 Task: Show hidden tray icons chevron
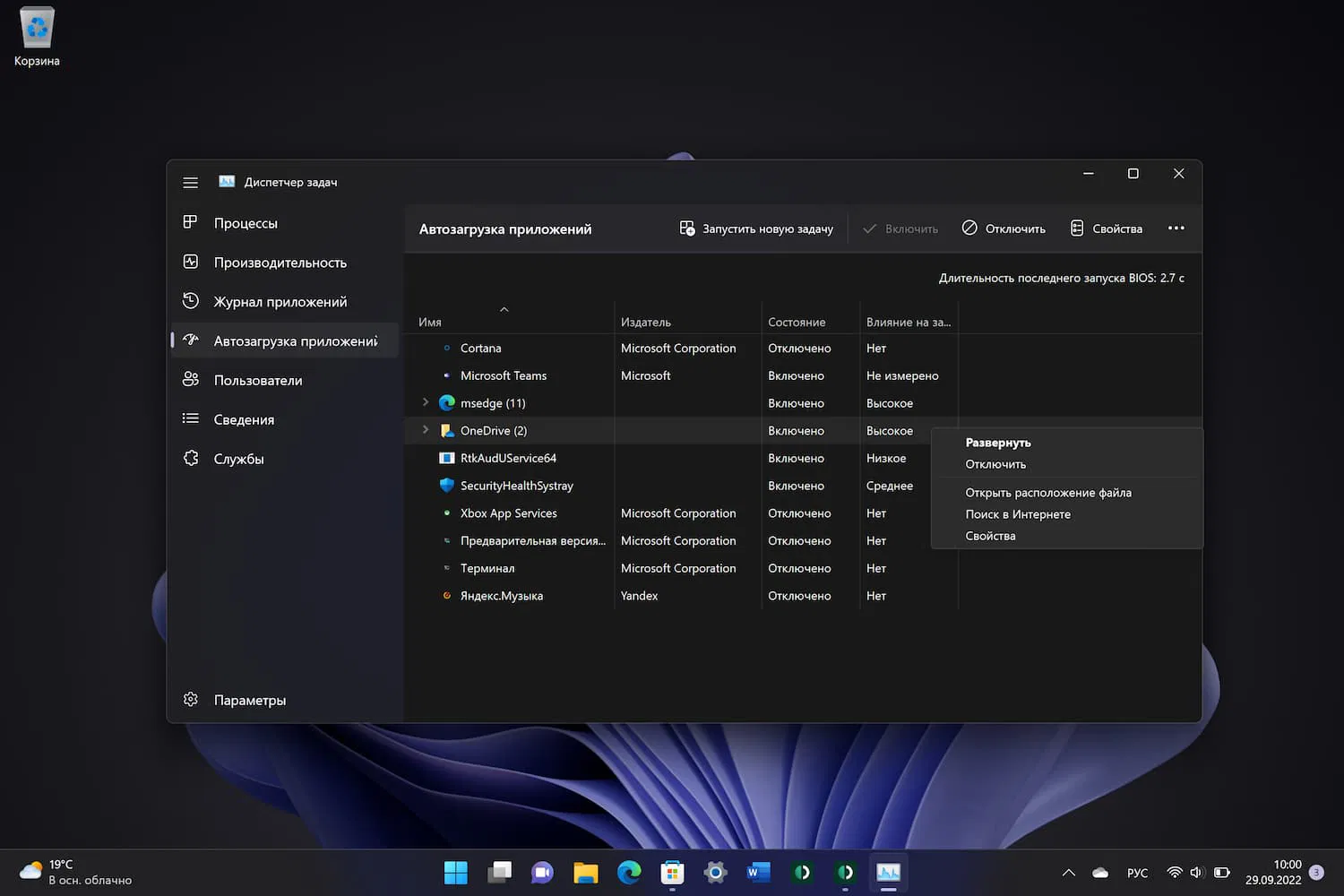pyautogui.click(x=1068, y=873)
